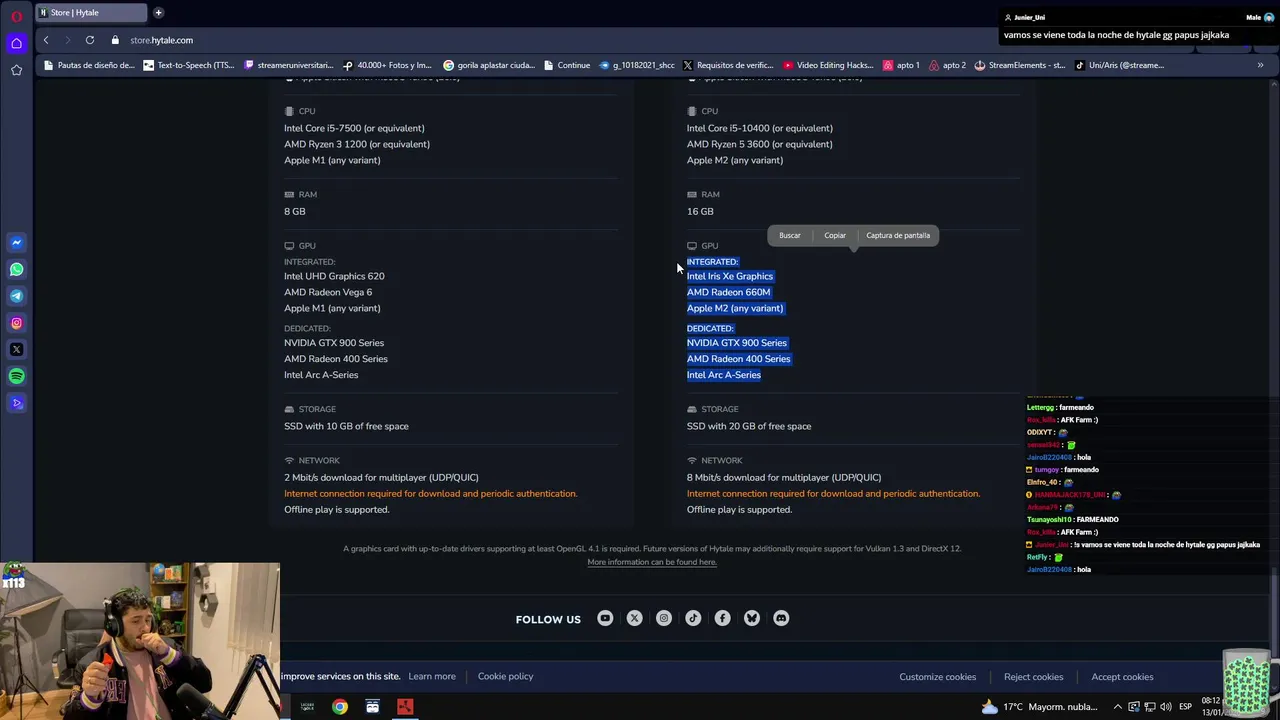Open Hytale's Discord footer icon
Image resolution: width=1280 pixels, height=720 pixels.
[781, 618]
